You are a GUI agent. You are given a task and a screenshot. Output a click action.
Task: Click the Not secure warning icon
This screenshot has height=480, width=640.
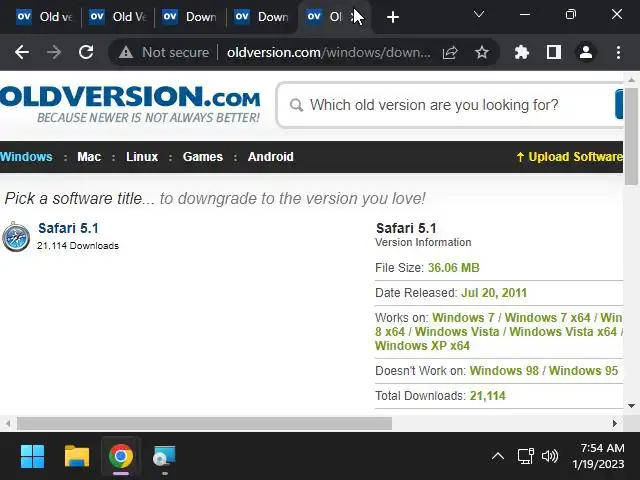point(126,52)
